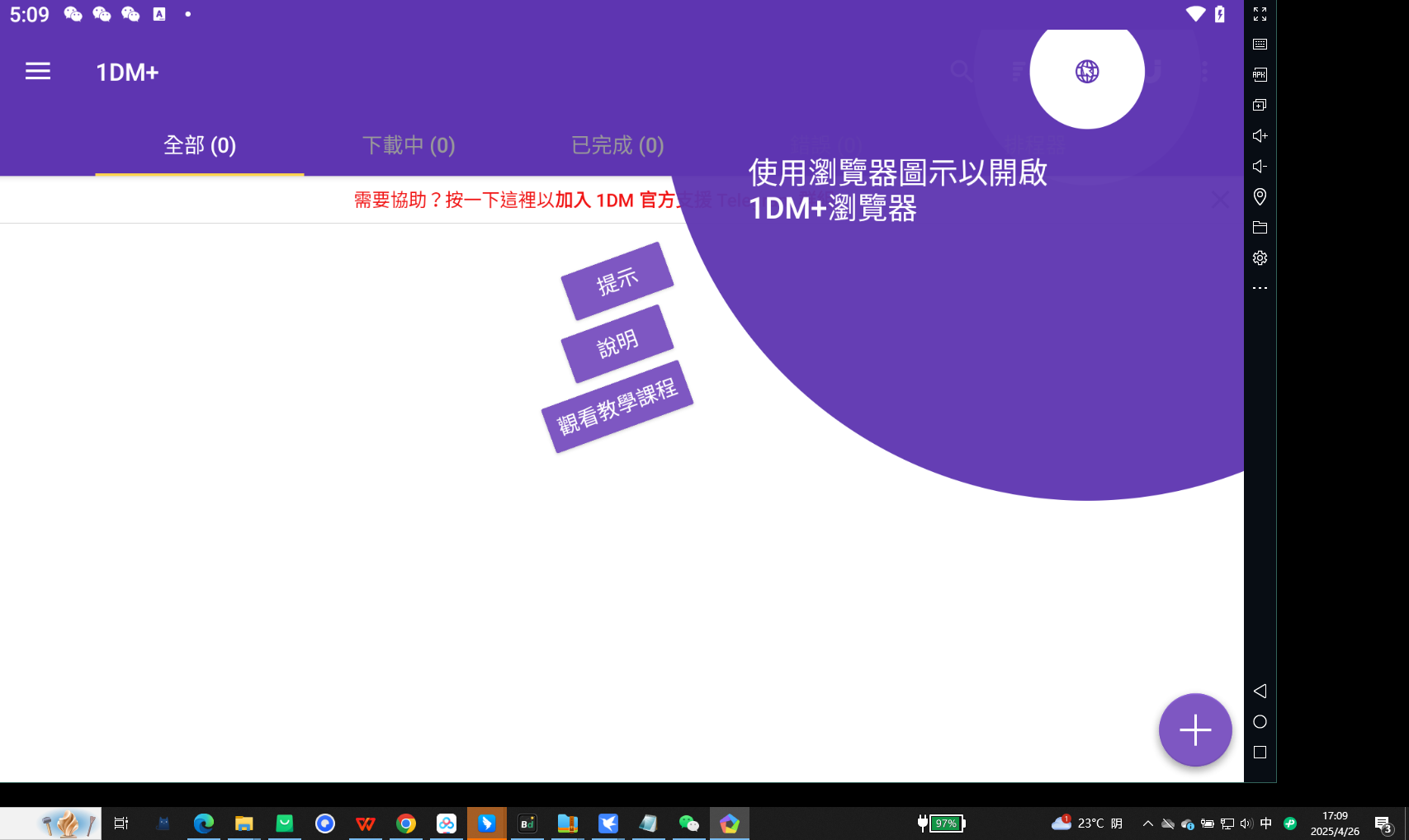Tap the Android recents square button
Image resolution: width=1409 pixels, height=840 pixels.
coord(1260,753)
